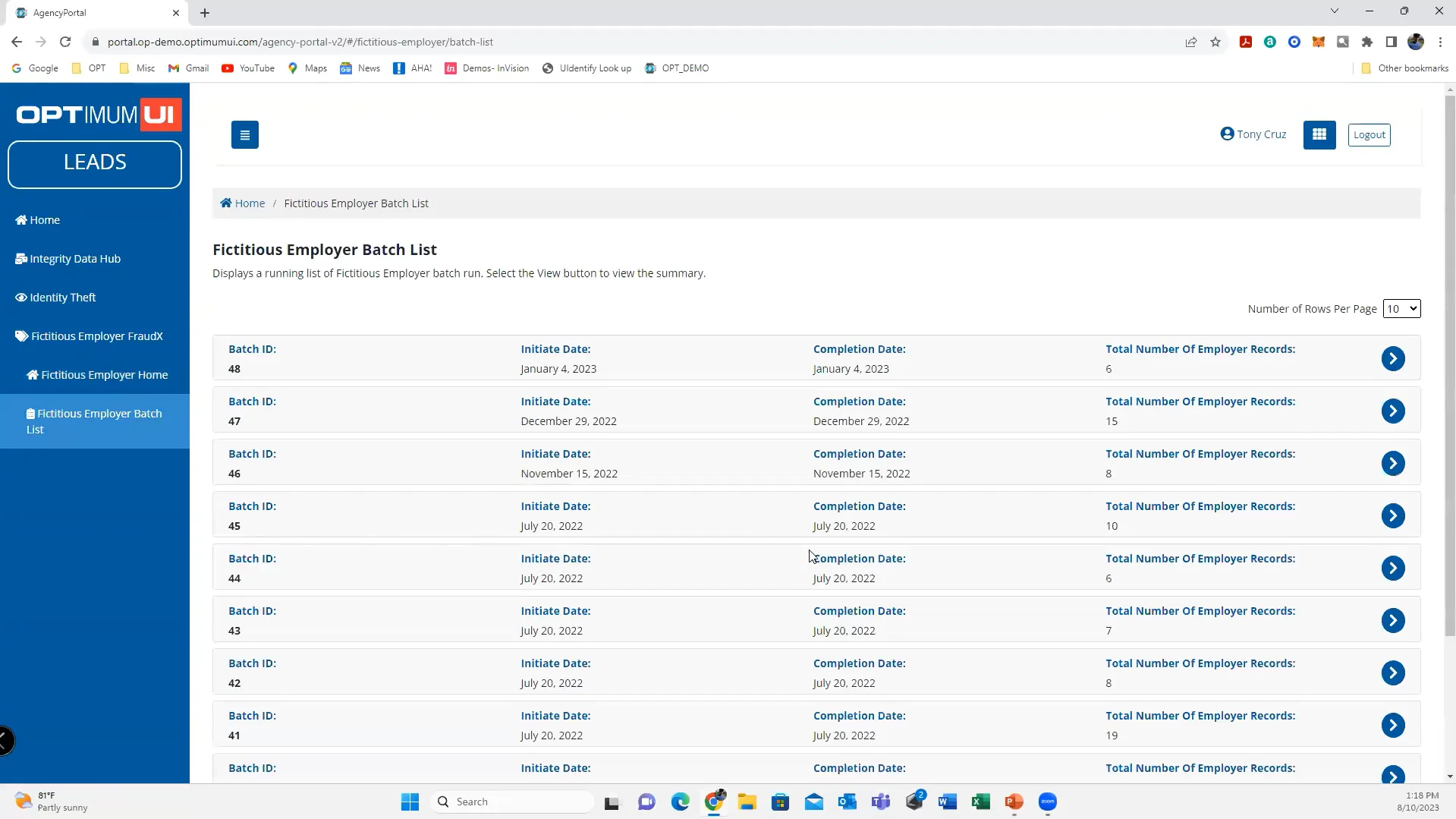This screenshot has height=819, width=1456.
Task: View summary arrow for Batch ID 48
Action: [1393, 358]
